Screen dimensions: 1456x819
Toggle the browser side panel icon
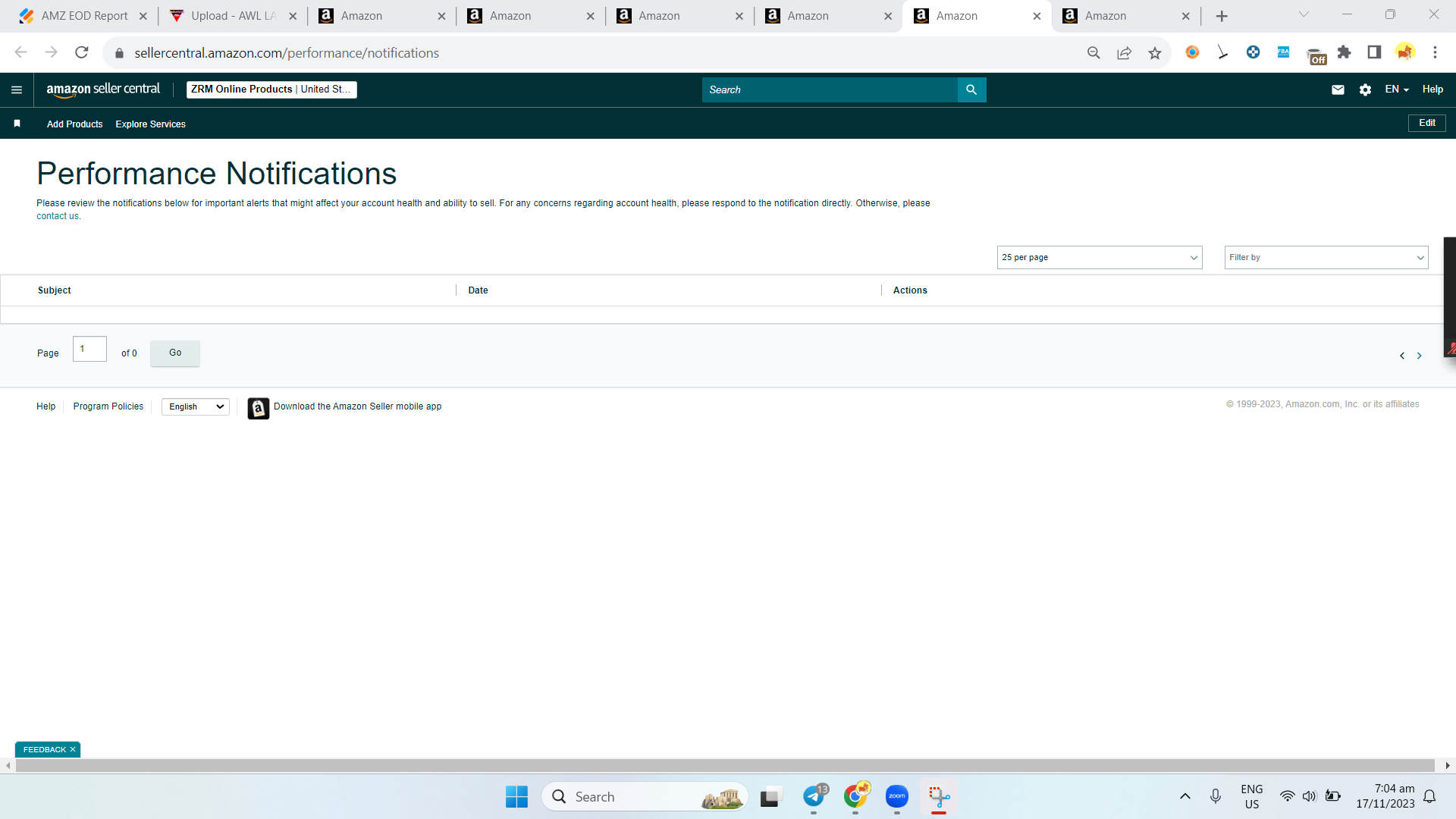(1374, 52)
